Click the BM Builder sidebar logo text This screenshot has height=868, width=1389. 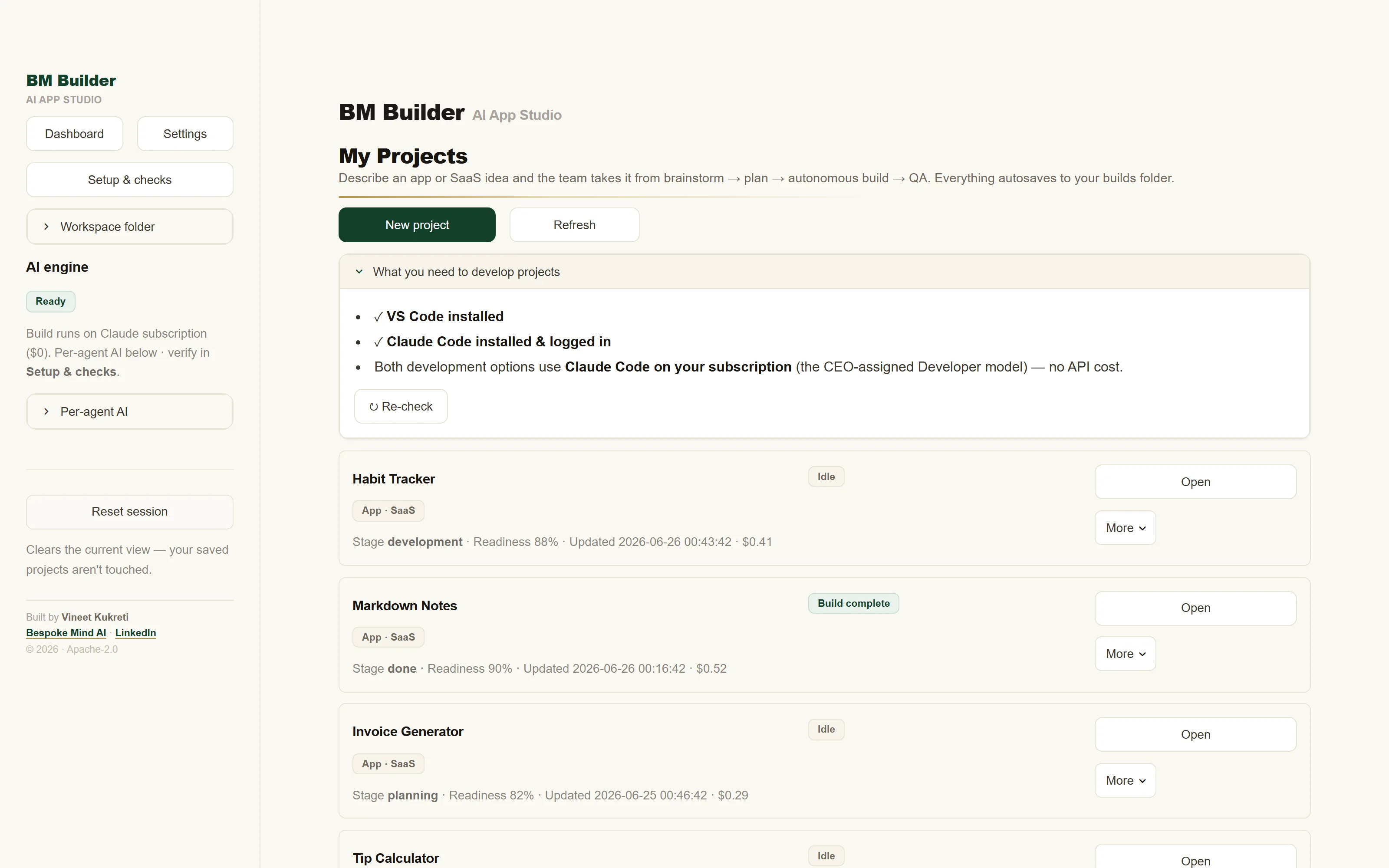click(71, 80)
